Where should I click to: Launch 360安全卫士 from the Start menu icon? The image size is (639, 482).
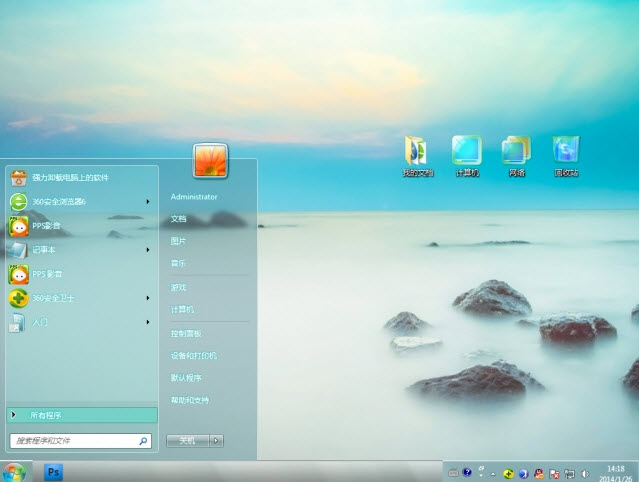click(18, 298)
